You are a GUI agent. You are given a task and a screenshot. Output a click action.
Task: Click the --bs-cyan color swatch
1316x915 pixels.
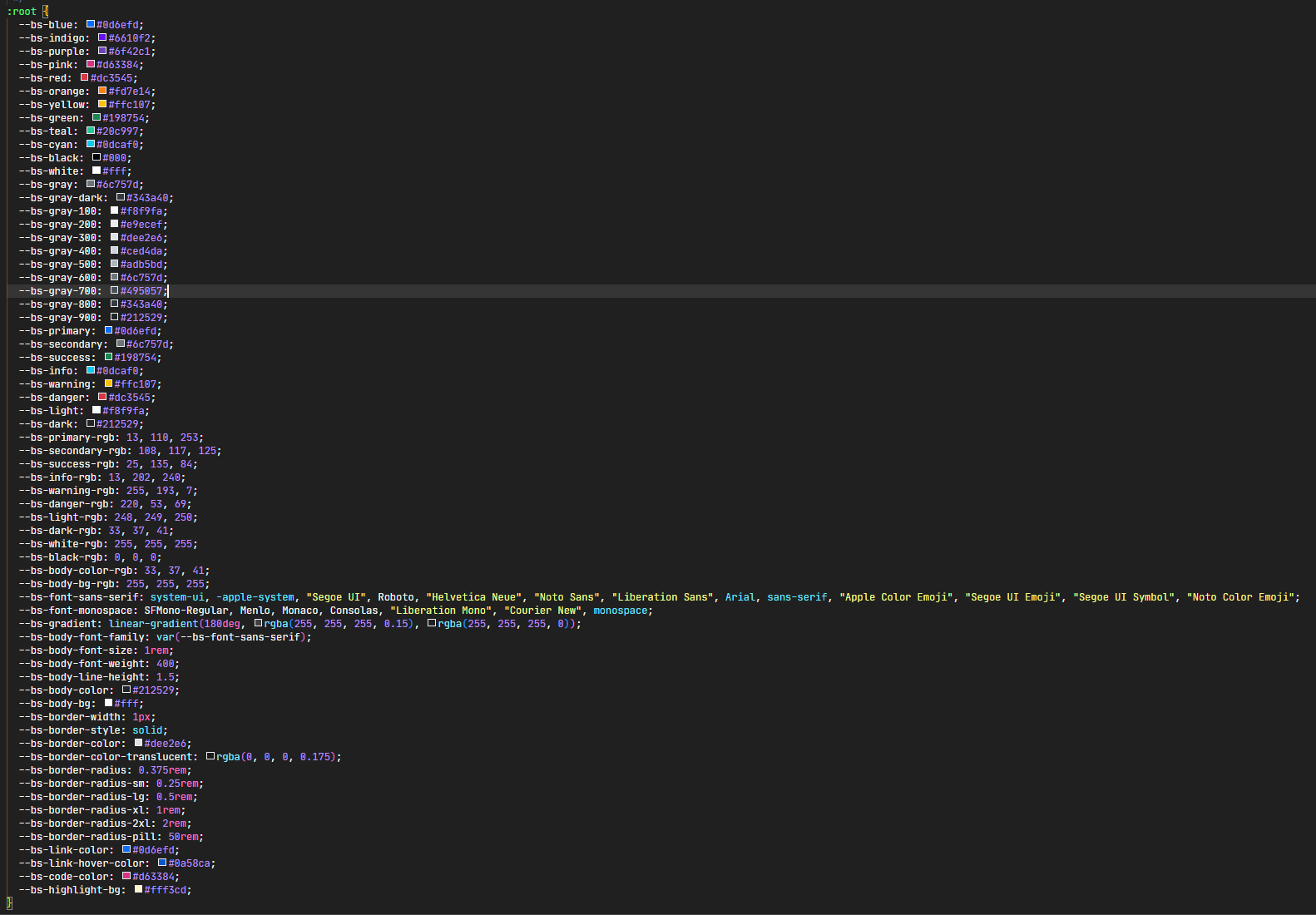coord(91,144)
